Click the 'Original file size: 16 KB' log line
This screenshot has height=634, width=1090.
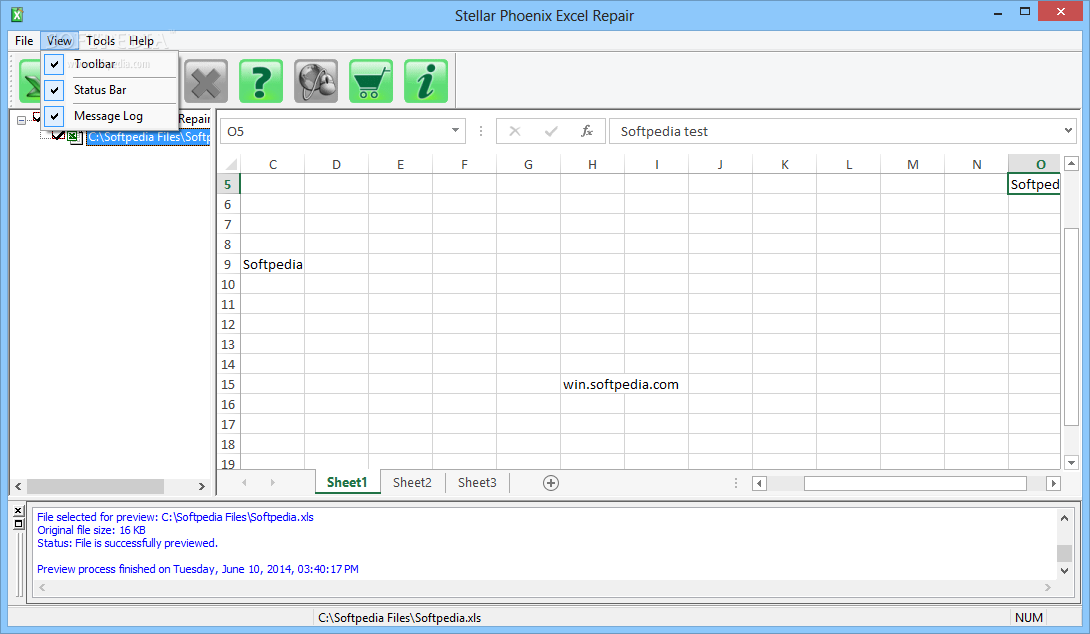(91, 530)
